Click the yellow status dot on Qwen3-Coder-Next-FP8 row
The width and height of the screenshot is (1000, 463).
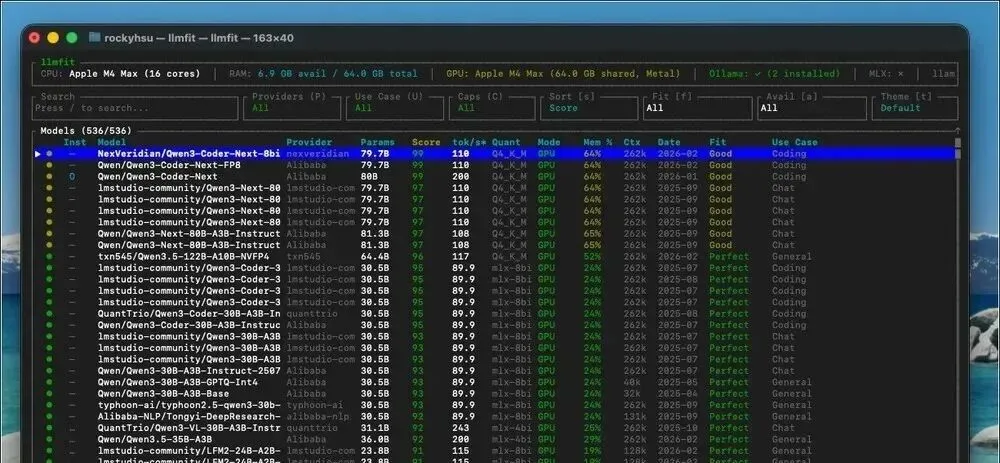pyautogui.click(x=49, y=165)
